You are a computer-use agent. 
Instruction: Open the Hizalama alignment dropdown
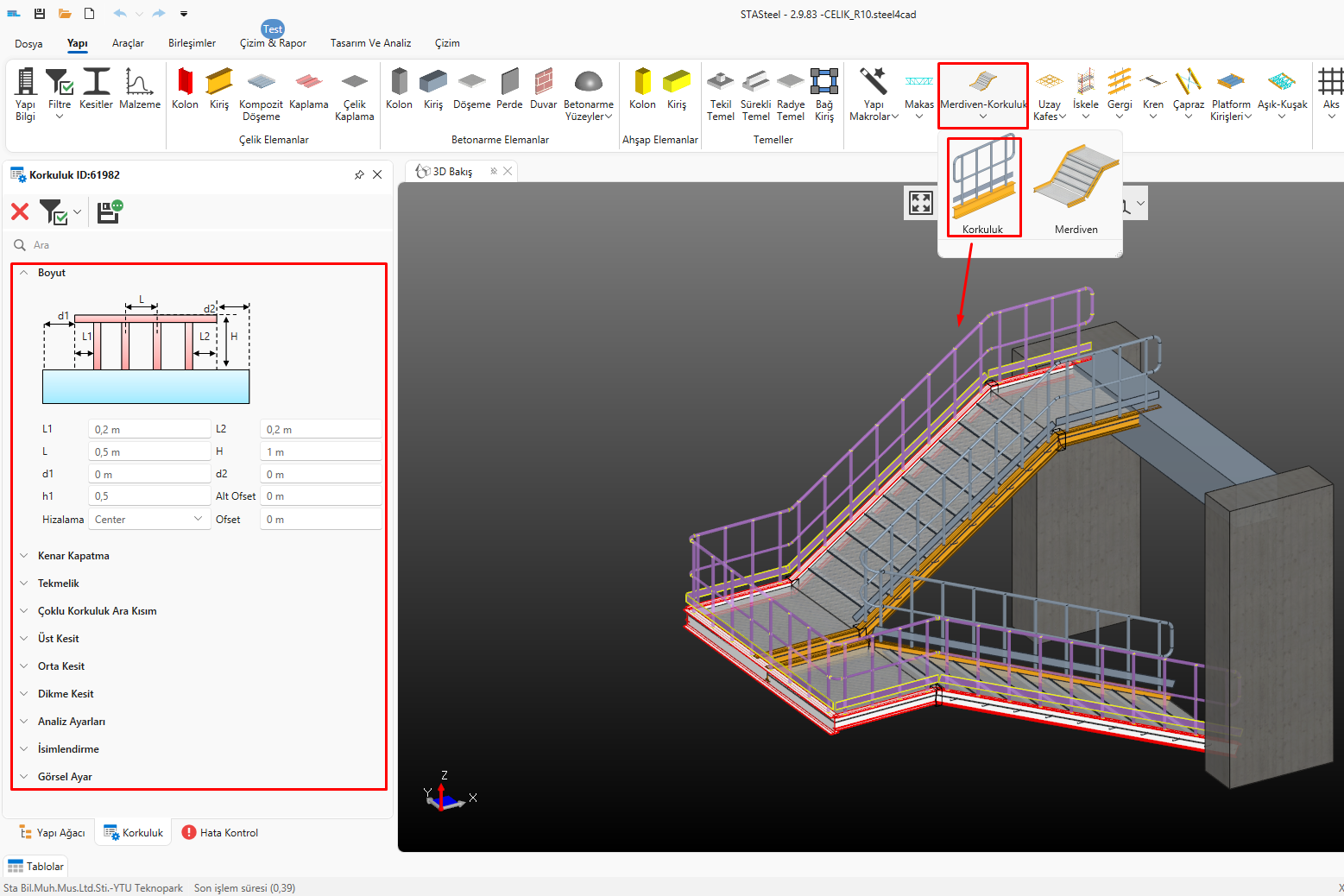(148, 519)
